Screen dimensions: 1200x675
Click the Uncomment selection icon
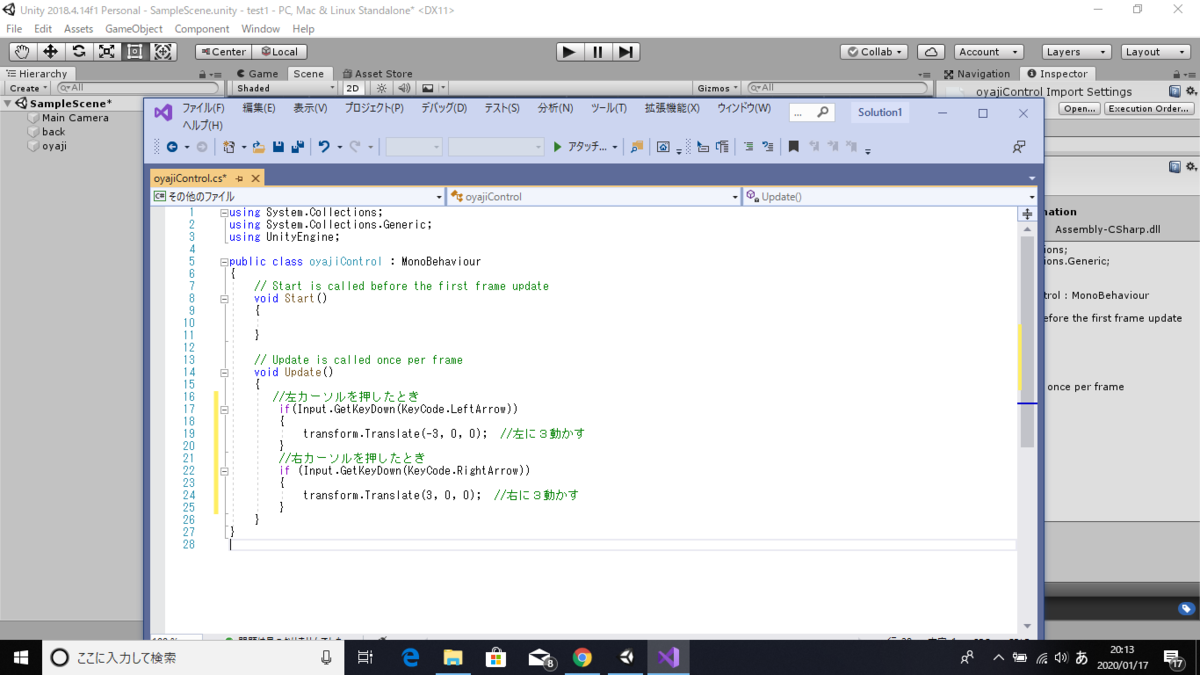pyautogui.click(x=768, y=147)
